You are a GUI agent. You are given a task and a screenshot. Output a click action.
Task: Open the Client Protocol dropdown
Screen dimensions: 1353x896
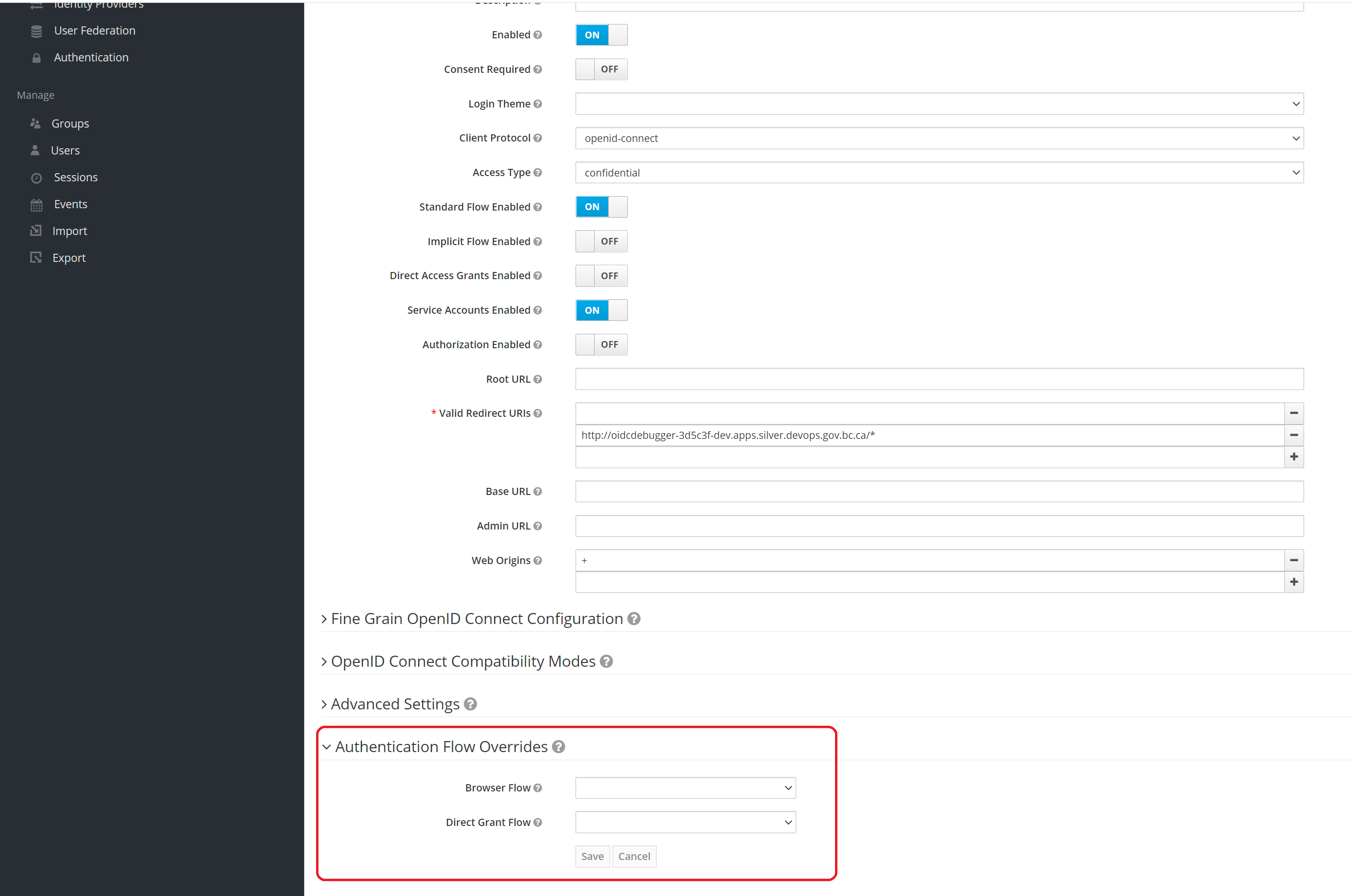939,138
